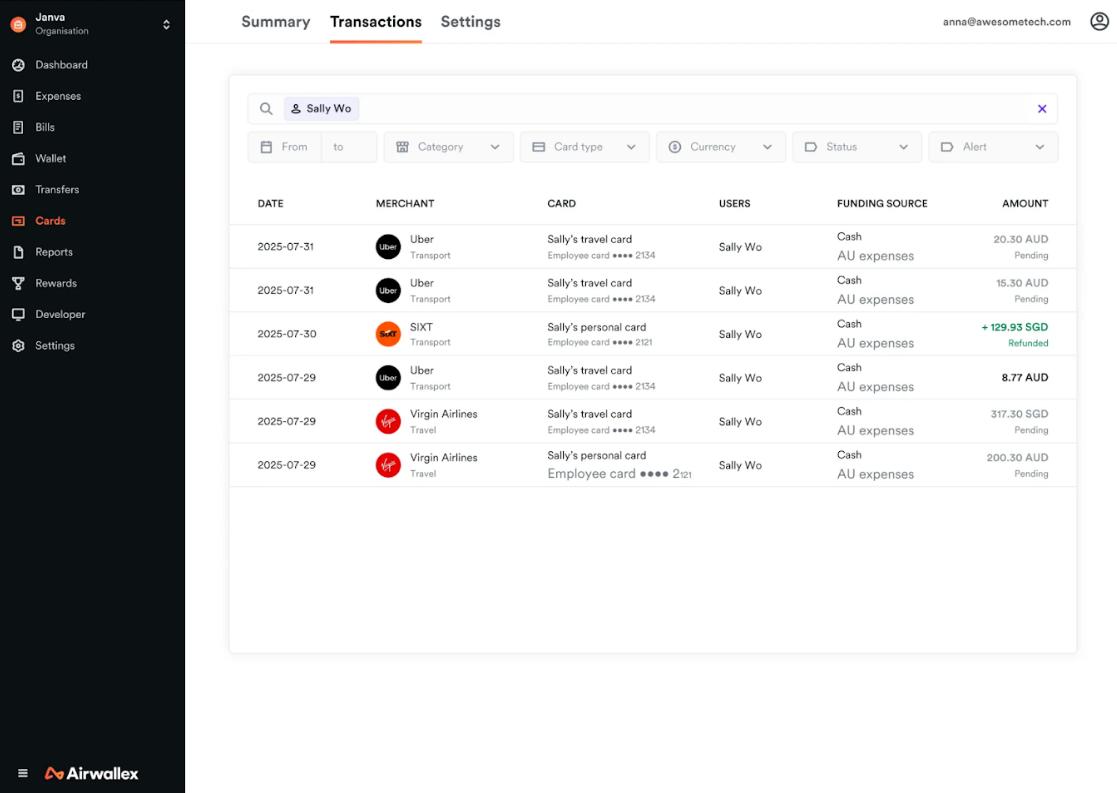Image resolution: width=1117 pixels, height=793 pixels.
Task: Switch to the Settings tab
Action: pyautogui.click(x=470, y=22)
